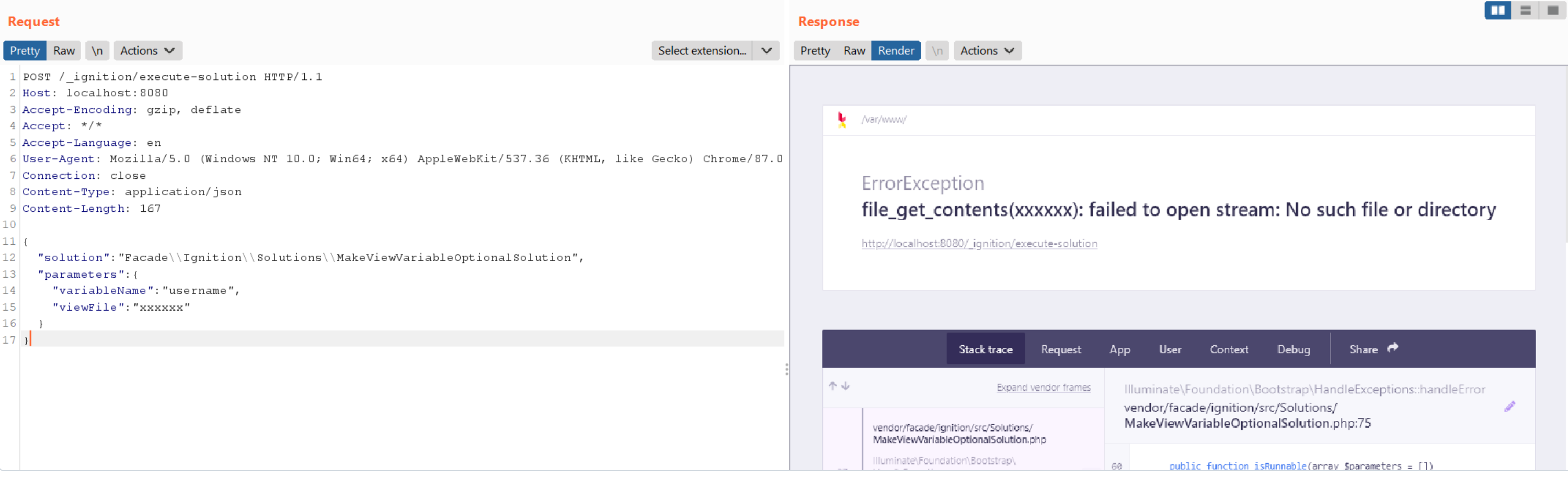Viewport: 1568px width, 477px height.
Task: Toggle \n display in Response panel
Action: (x=937, y=51)
